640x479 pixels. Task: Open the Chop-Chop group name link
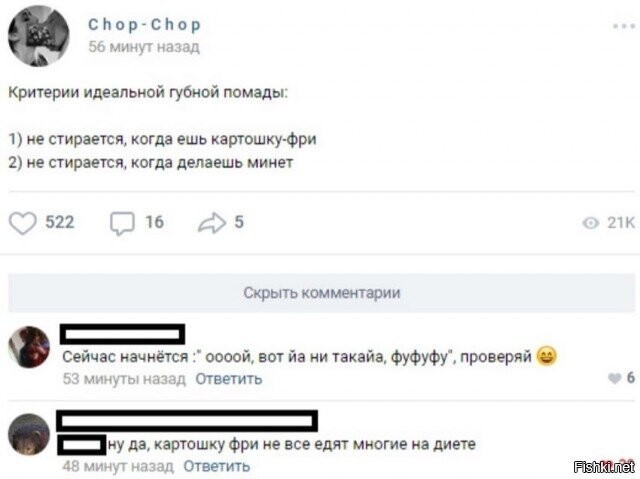pyautogui.click(x=144, y=25)
